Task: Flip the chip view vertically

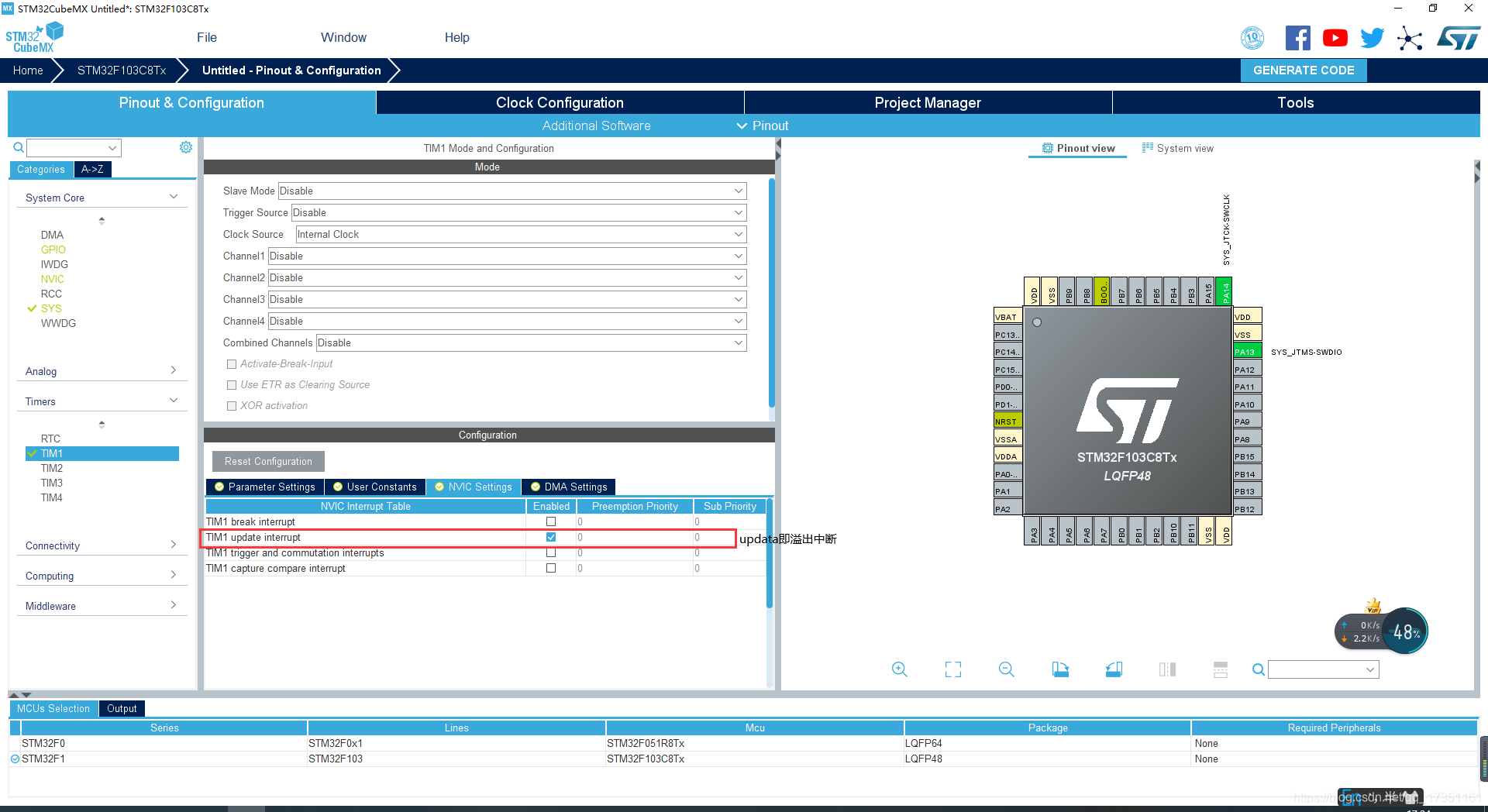Action: click(x=1221, y=669)
